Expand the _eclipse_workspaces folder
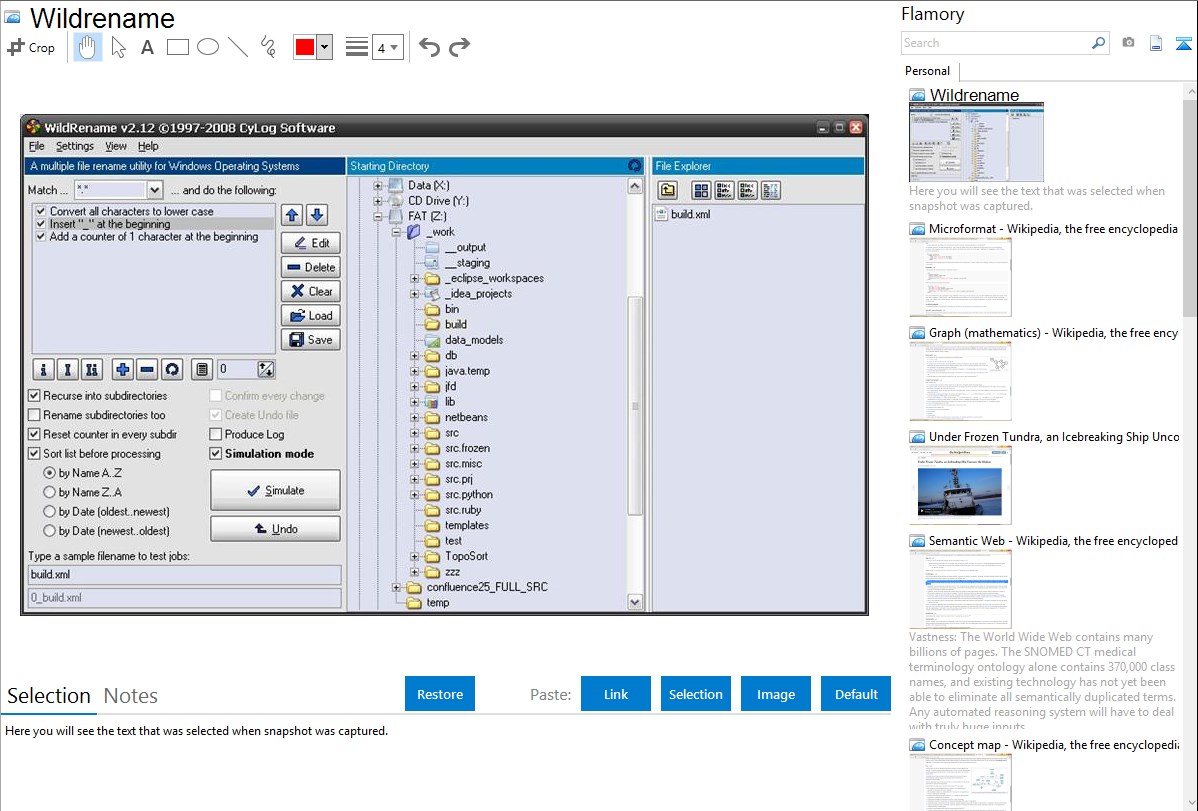 414,278
